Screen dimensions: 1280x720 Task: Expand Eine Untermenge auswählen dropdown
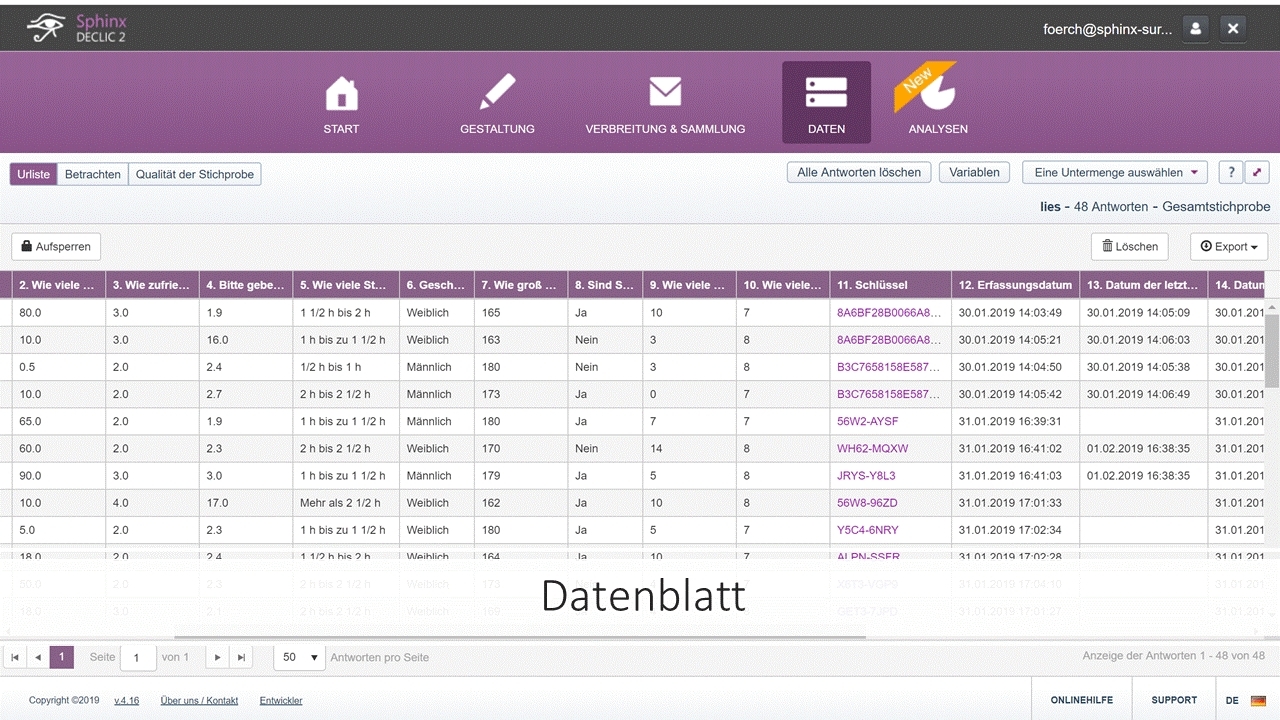coord(1115,173)
